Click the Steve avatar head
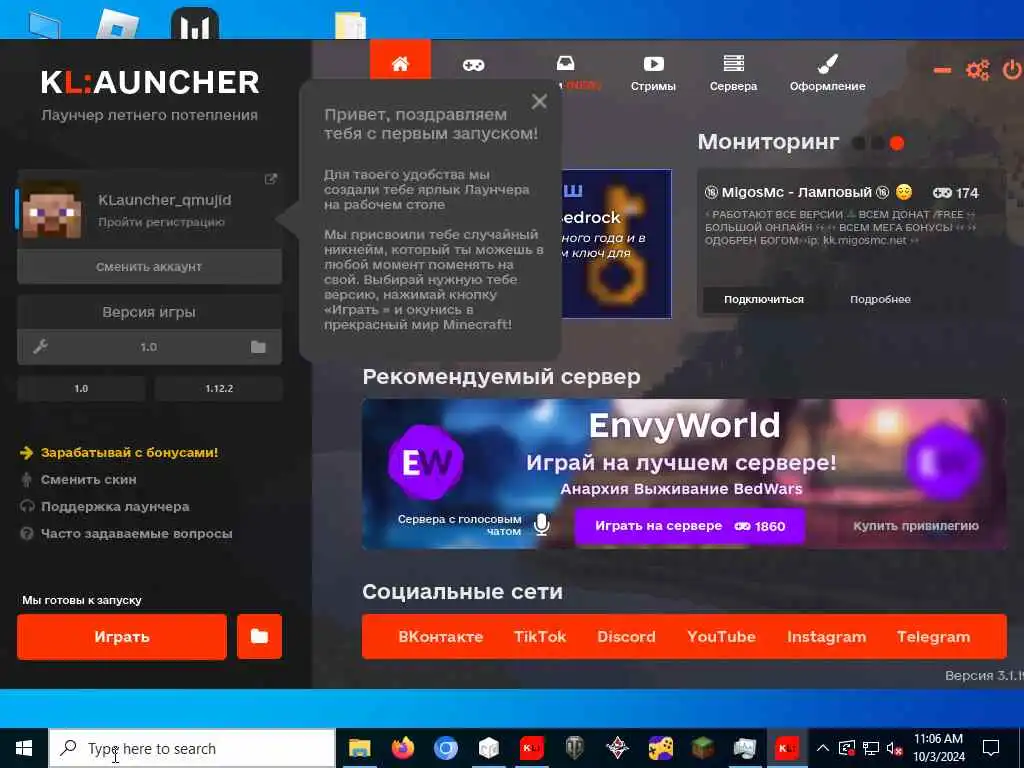 click(x=52, y=210)
